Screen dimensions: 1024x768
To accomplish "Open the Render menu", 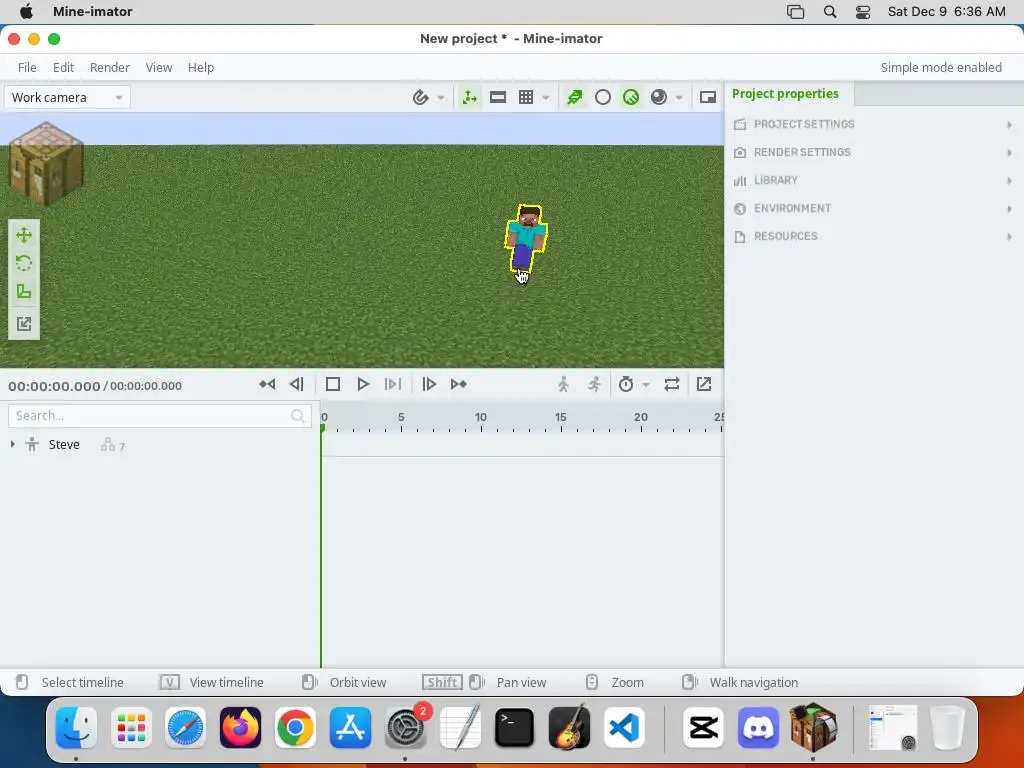I will point(110,67).
